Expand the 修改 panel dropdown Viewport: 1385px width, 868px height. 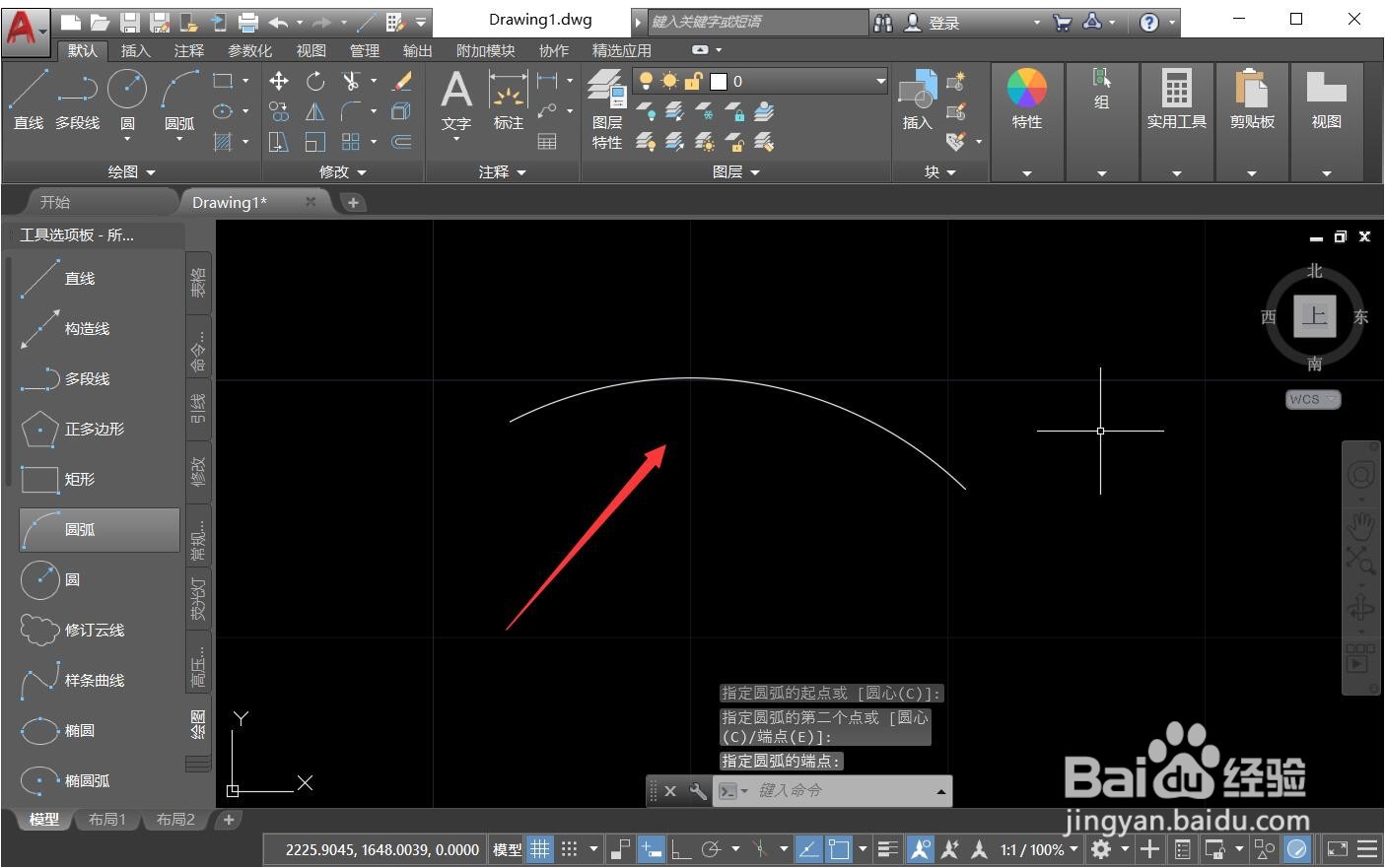(x=342, y=171)
